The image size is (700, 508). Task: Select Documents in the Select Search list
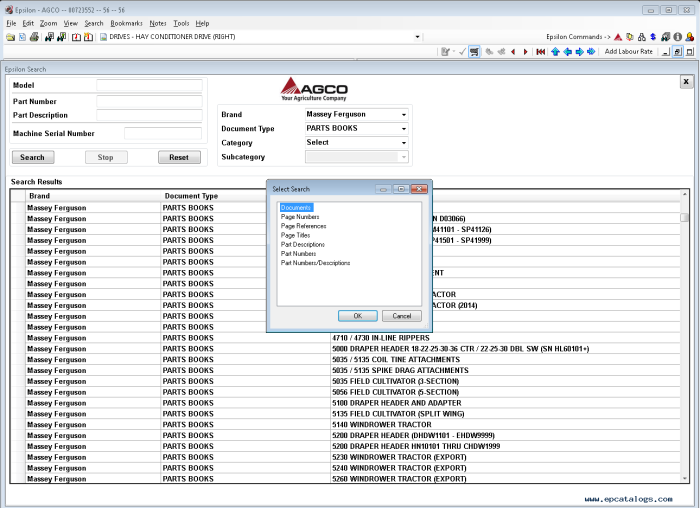pyautogui.click(x=296, y=208)
